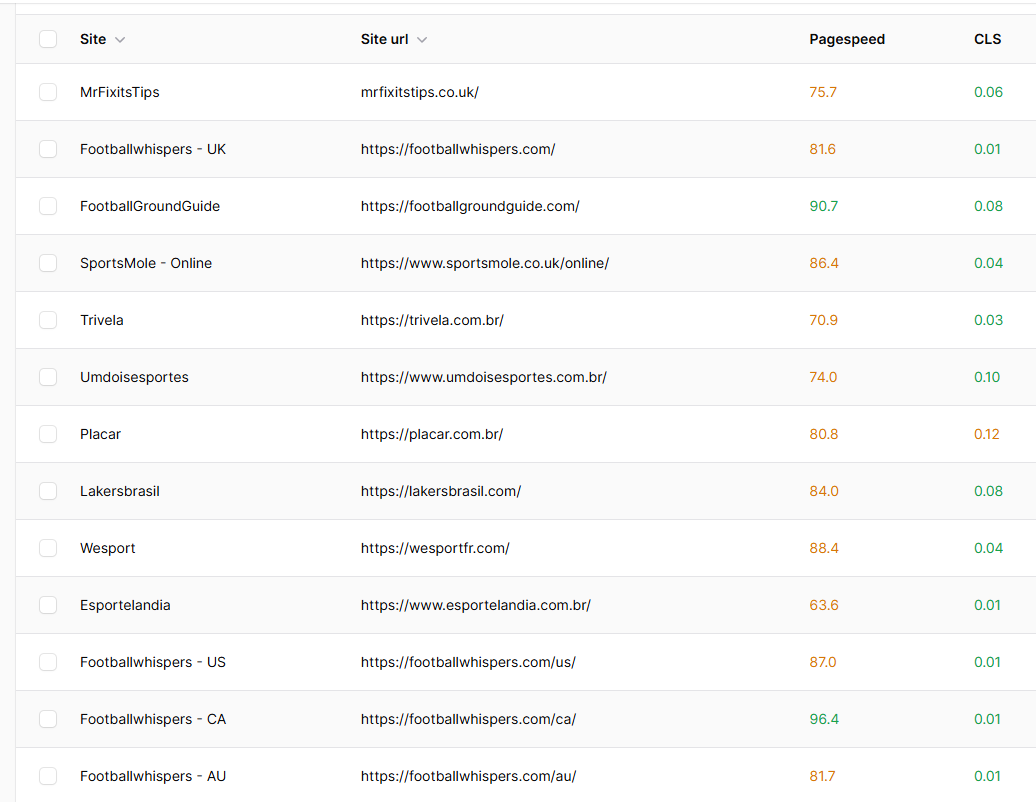Image resolution: width=1036 pixels, height=802 pixels.
Task: Check the box for the MrFixitsTips row
Action: [x=48, y=92]
